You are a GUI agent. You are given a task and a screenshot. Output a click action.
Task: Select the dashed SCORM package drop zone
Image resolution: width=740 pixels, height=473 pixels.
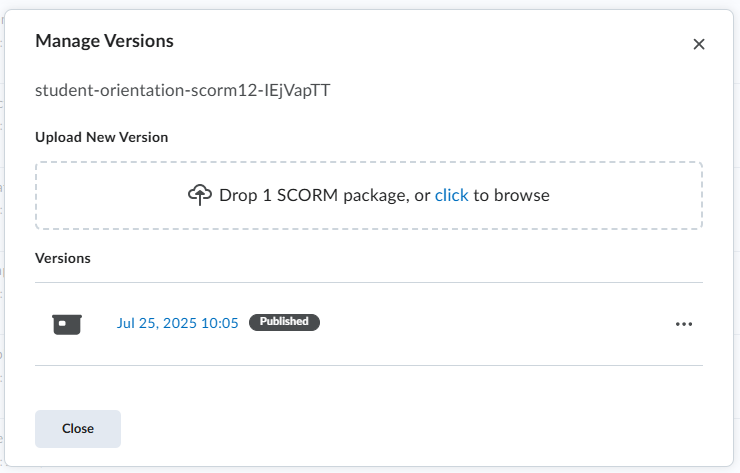pos(369,195)
